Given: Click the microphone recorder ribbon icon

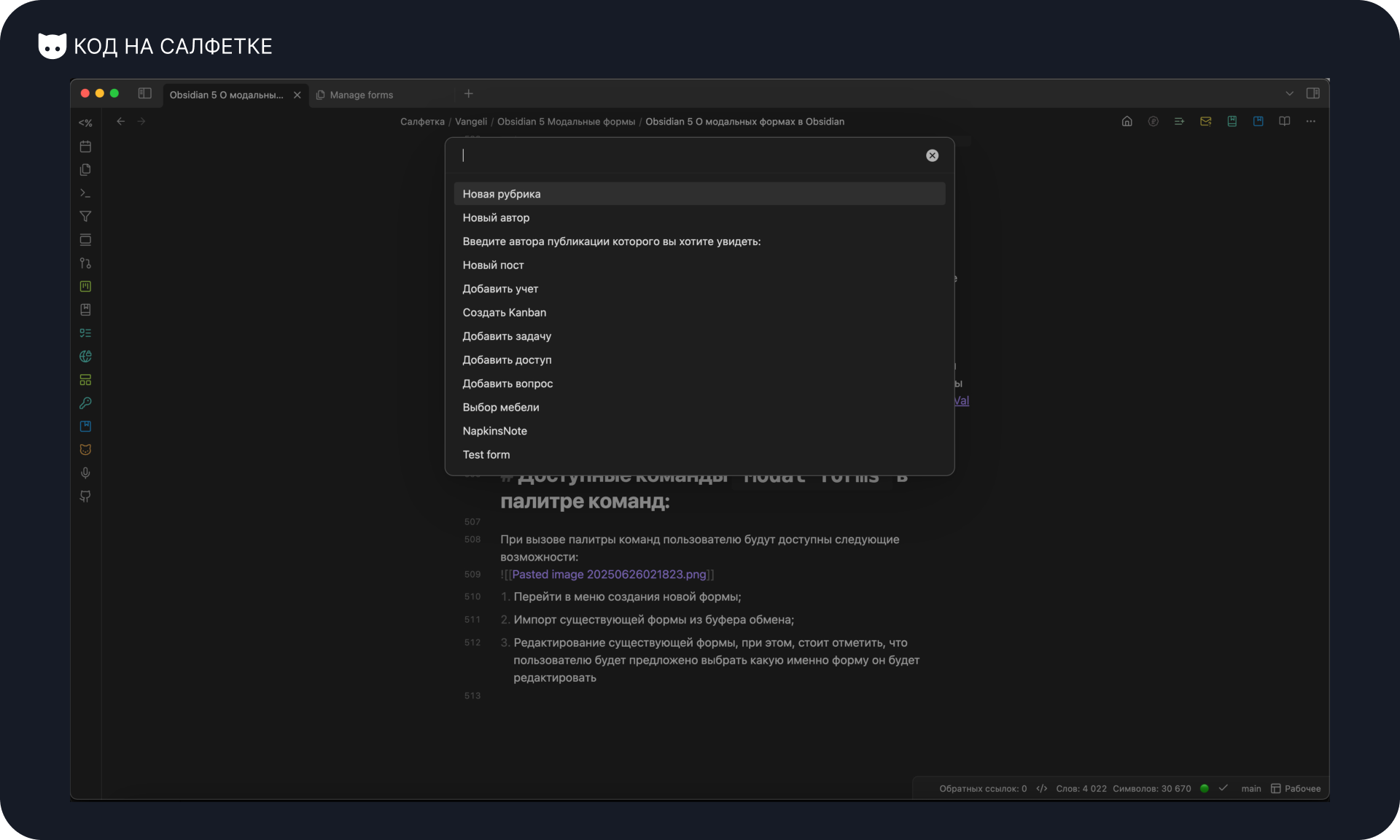Looking at the screenshot, I should click(x=85, y=473).
